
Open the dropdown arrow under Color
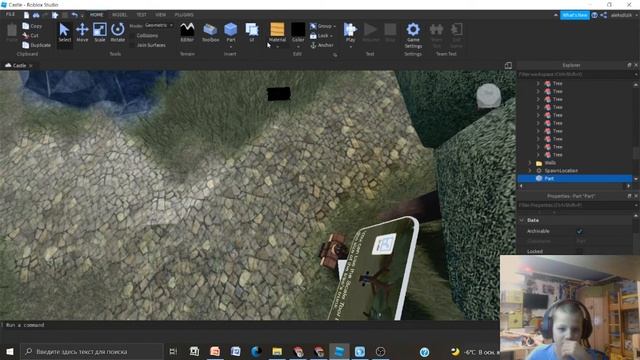298,47
